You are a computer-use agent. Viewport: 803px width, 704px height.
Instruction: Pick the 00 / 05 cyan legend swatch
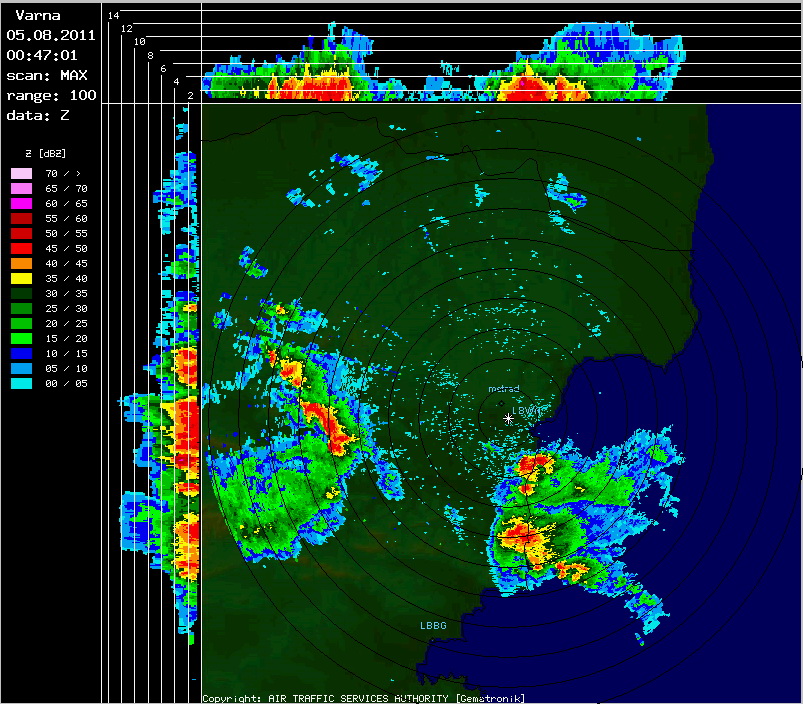point(22,383)
